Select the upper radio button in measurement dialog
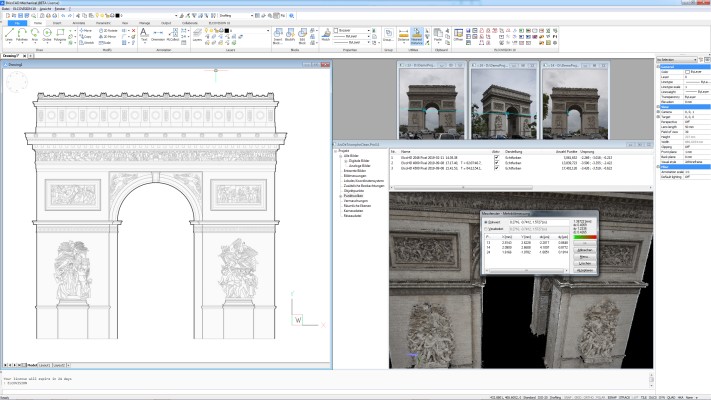 point(486,222)
